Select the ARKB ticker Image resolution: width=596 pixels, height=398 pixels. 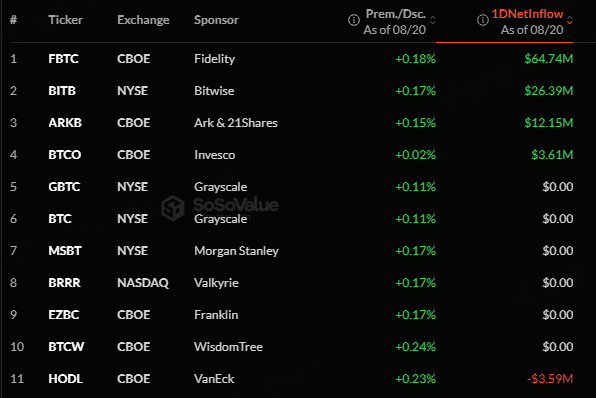tap(65, 122)
